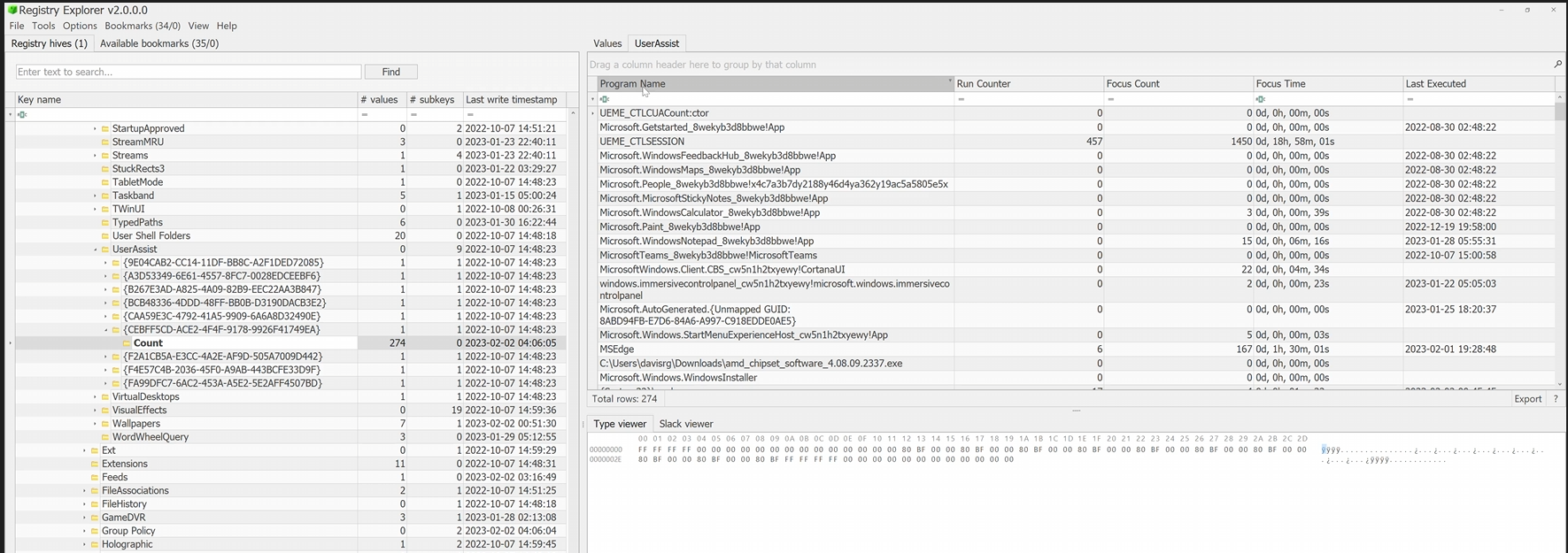This screenshot has width=1568, height=553.
Task: Click the folder icon of Ext
Action: tap(95, 450)
